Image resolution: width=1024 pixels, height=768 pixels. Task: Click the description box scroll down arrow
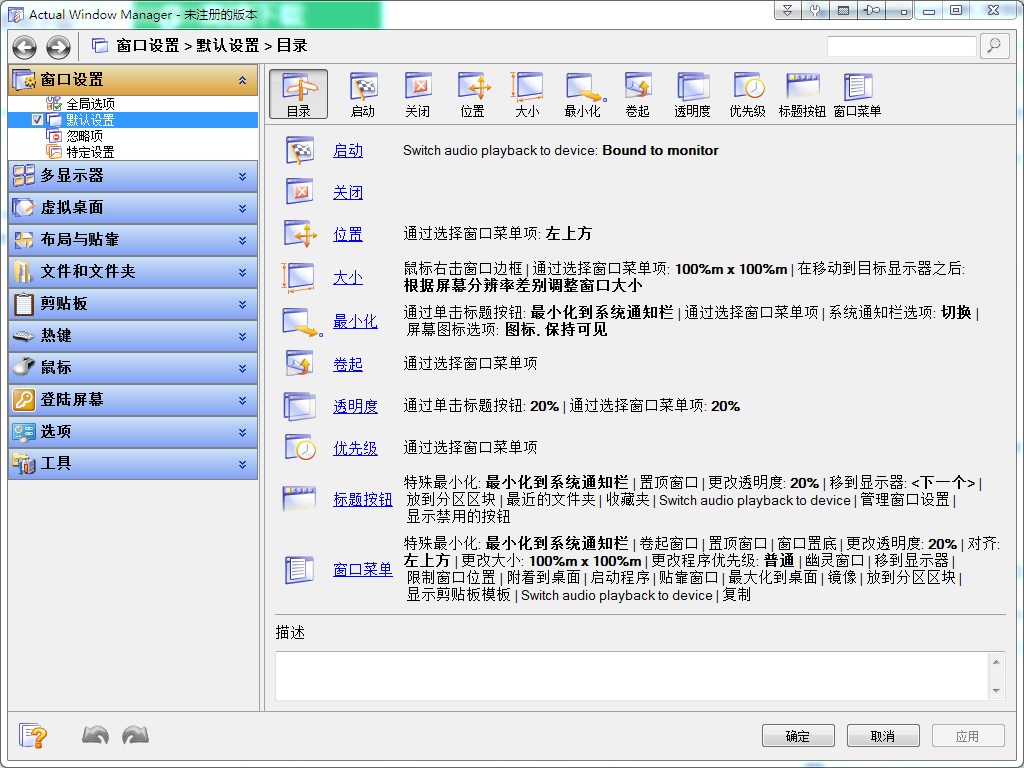pos(996,690)
